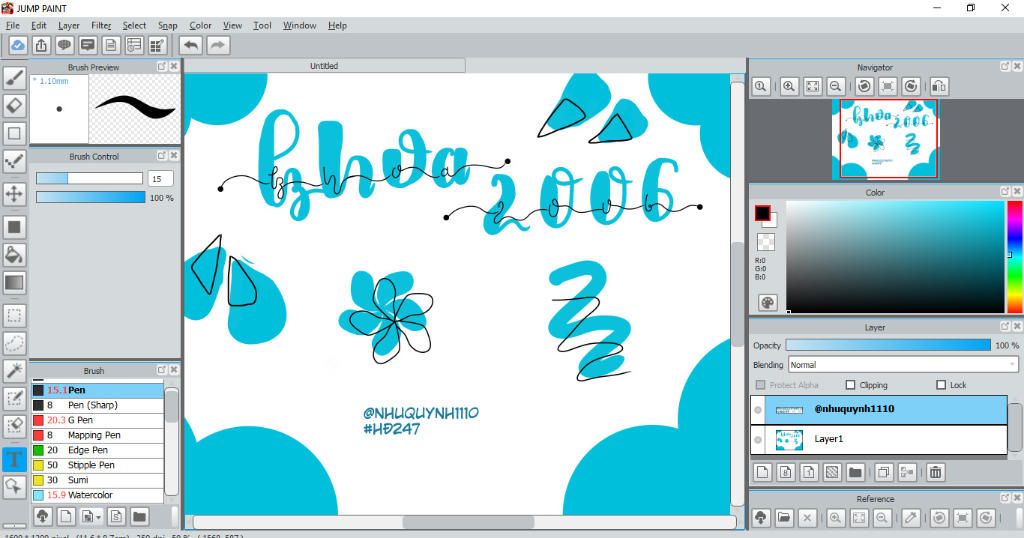Open the Blending mode dropdown
This screenshot has width=1024, height=538.
(x=903, y=365)
